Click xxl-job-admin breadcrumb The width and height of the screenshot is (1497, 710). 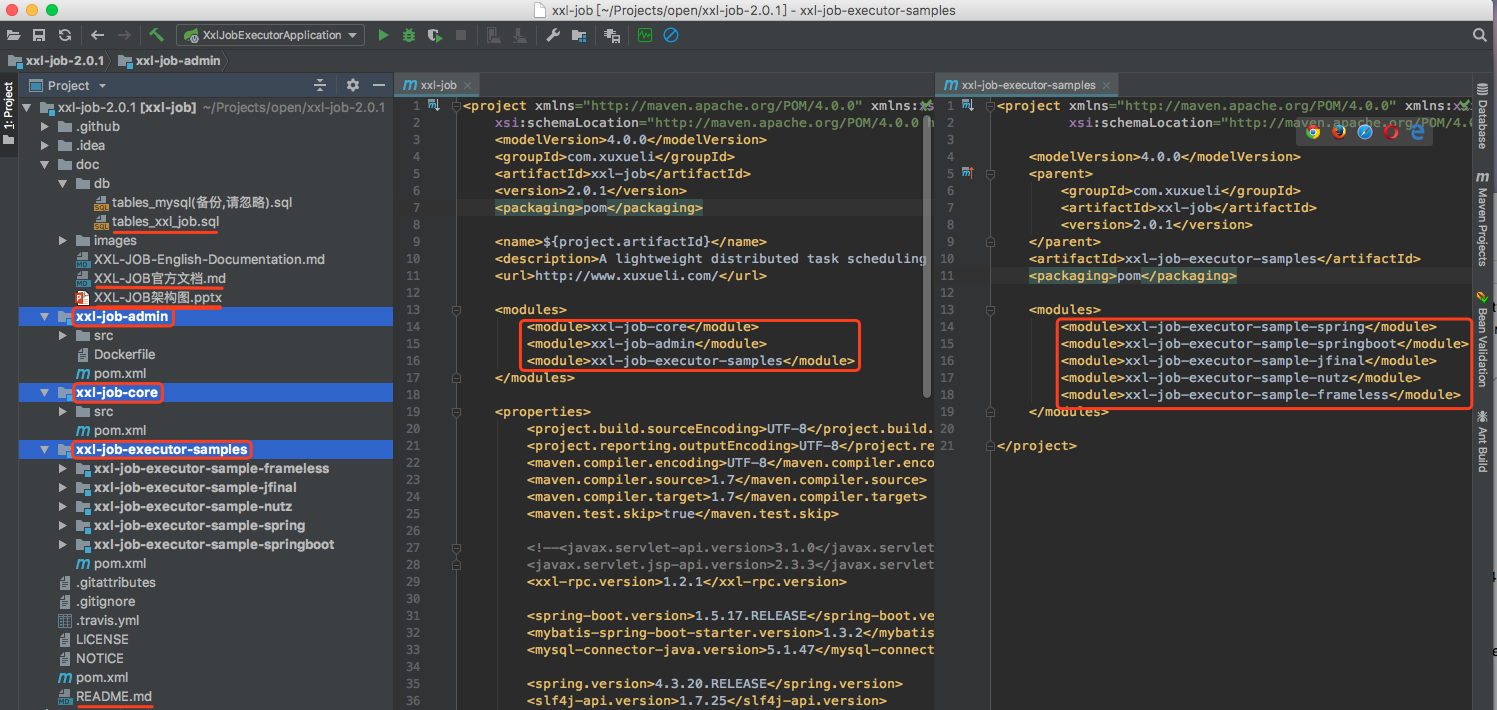click(x=169, y=60)
